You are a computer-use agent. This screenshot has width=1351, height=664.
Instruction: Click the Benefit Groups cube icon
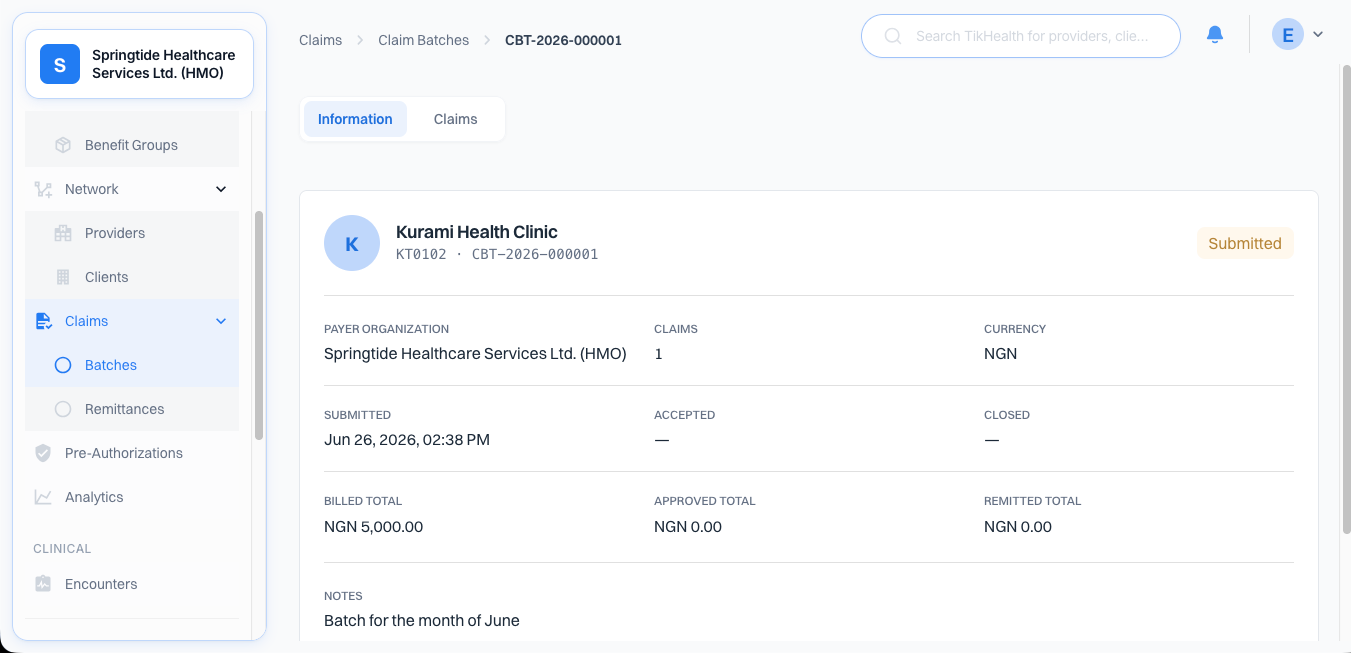[x=63, y=145]
